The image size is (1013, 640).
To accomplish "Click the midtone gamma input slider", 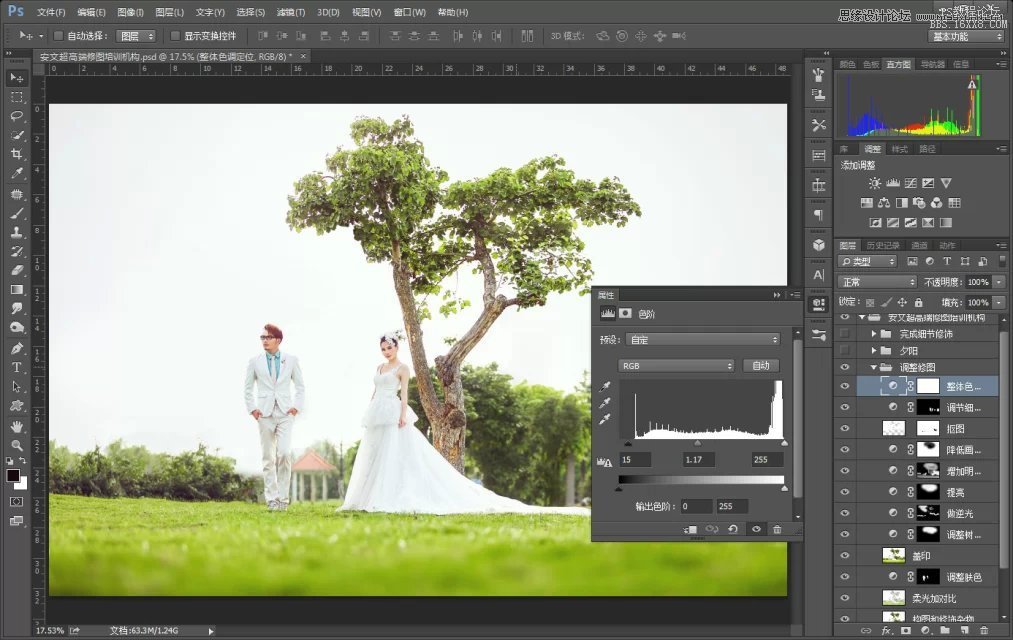I will tap(698, 442).
